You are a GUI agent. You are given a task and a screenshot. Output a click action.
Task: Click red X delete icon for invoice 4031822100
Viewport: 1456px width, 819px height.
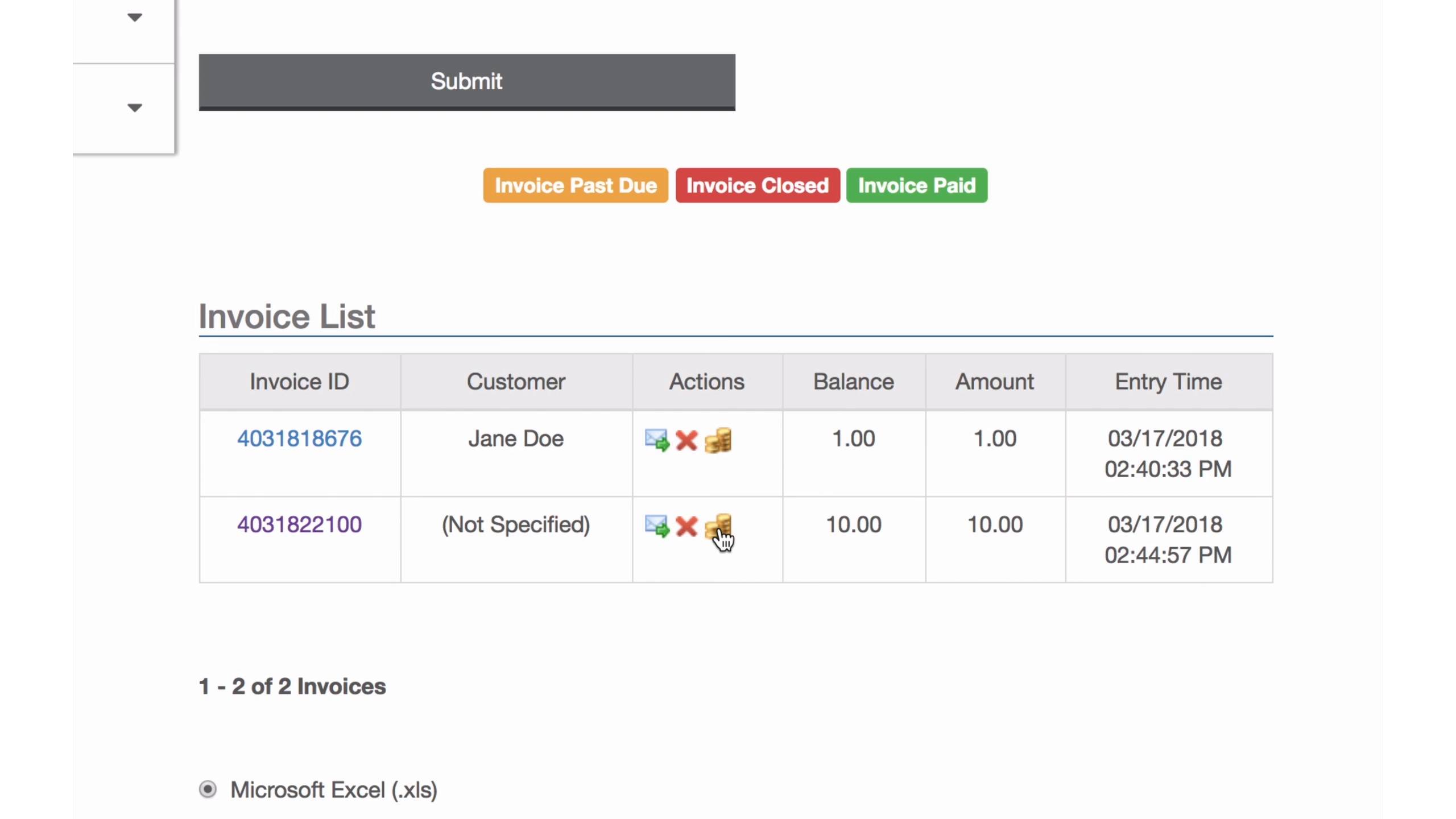tap(686, 526)
